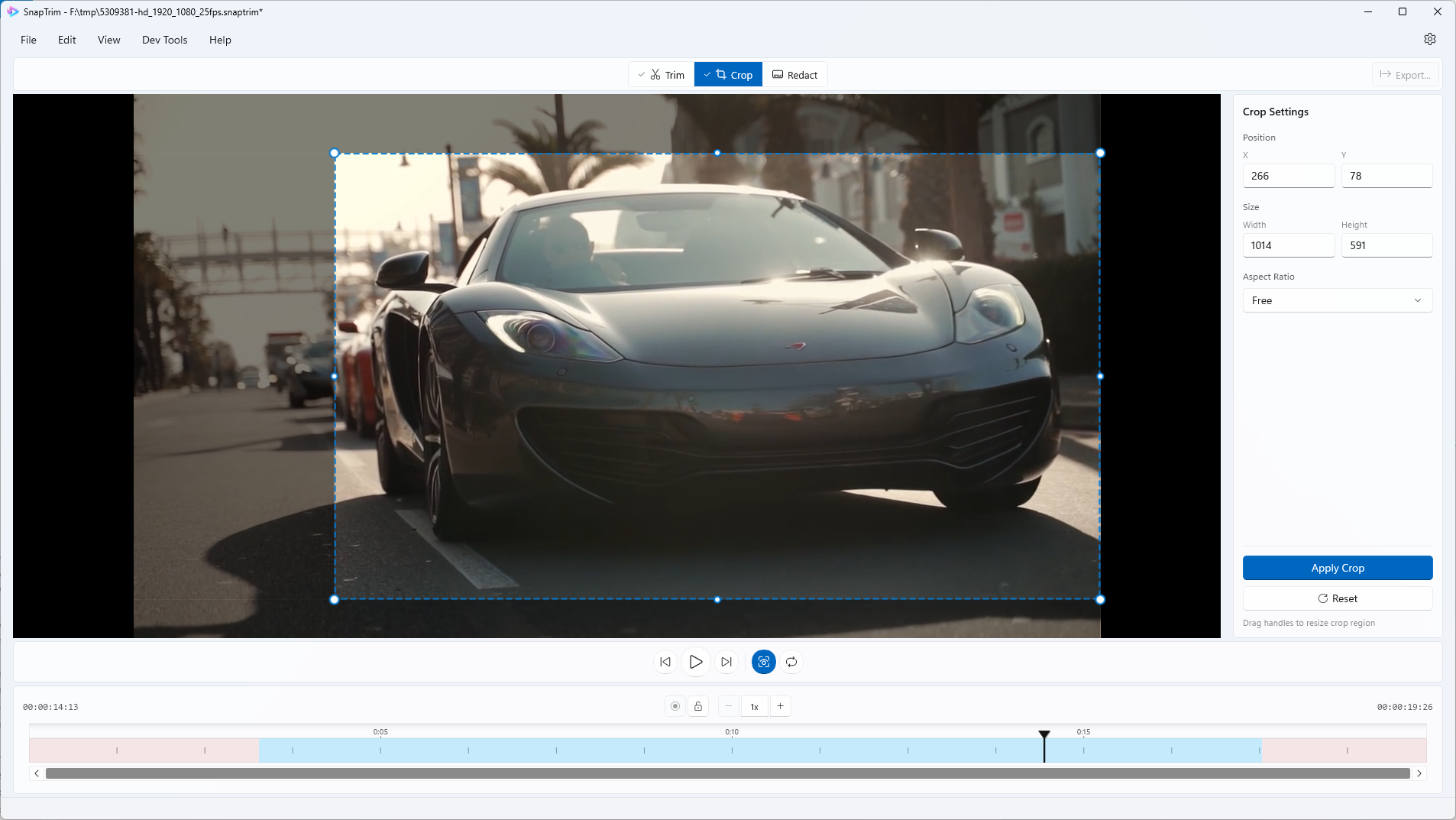Click Reset to clear crop region
Image resolution: width=1456 pixels, height=820 pixels.
1337,598
